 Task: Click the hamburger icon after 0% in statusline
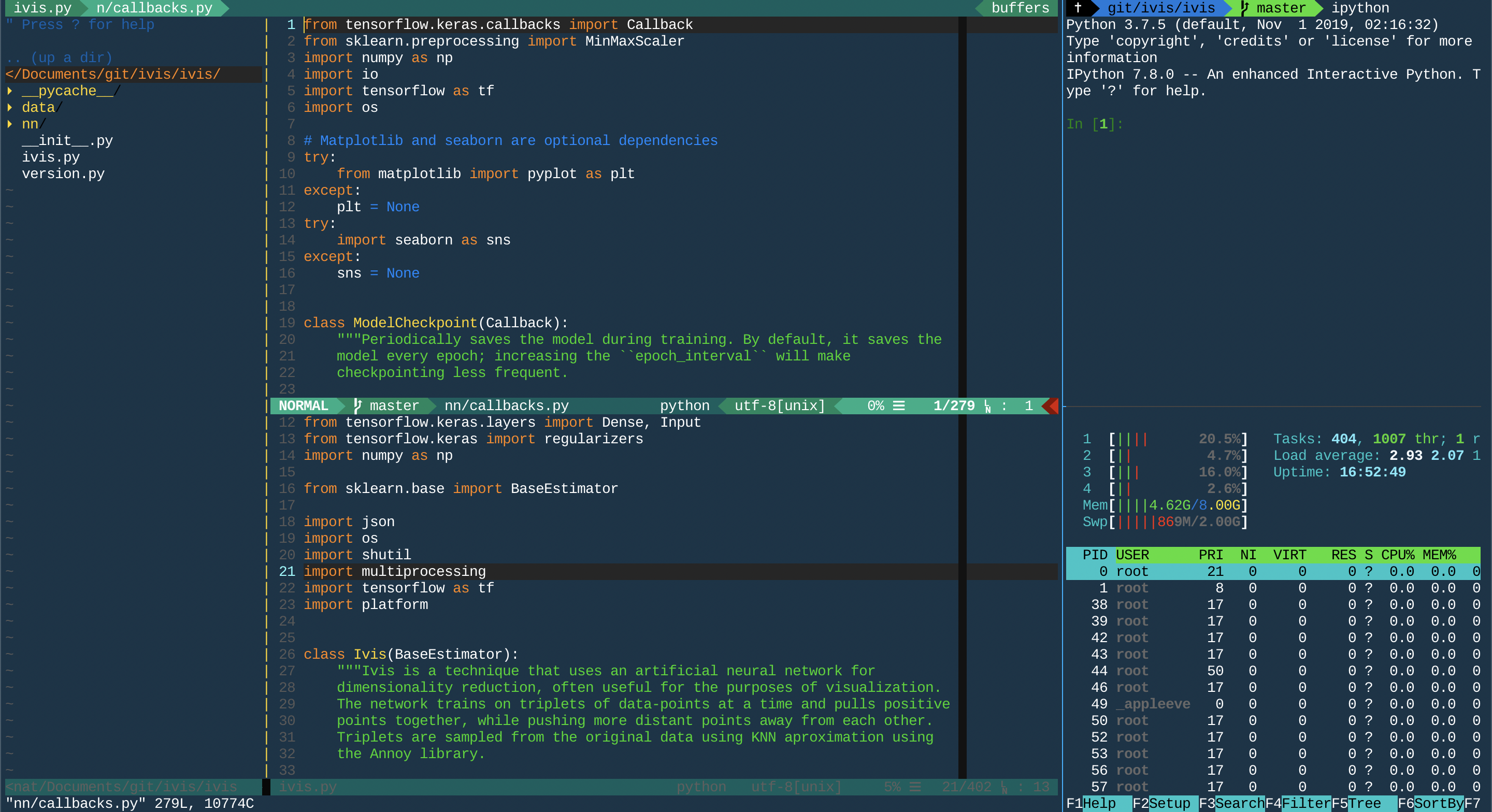click(x=899, y=406)
